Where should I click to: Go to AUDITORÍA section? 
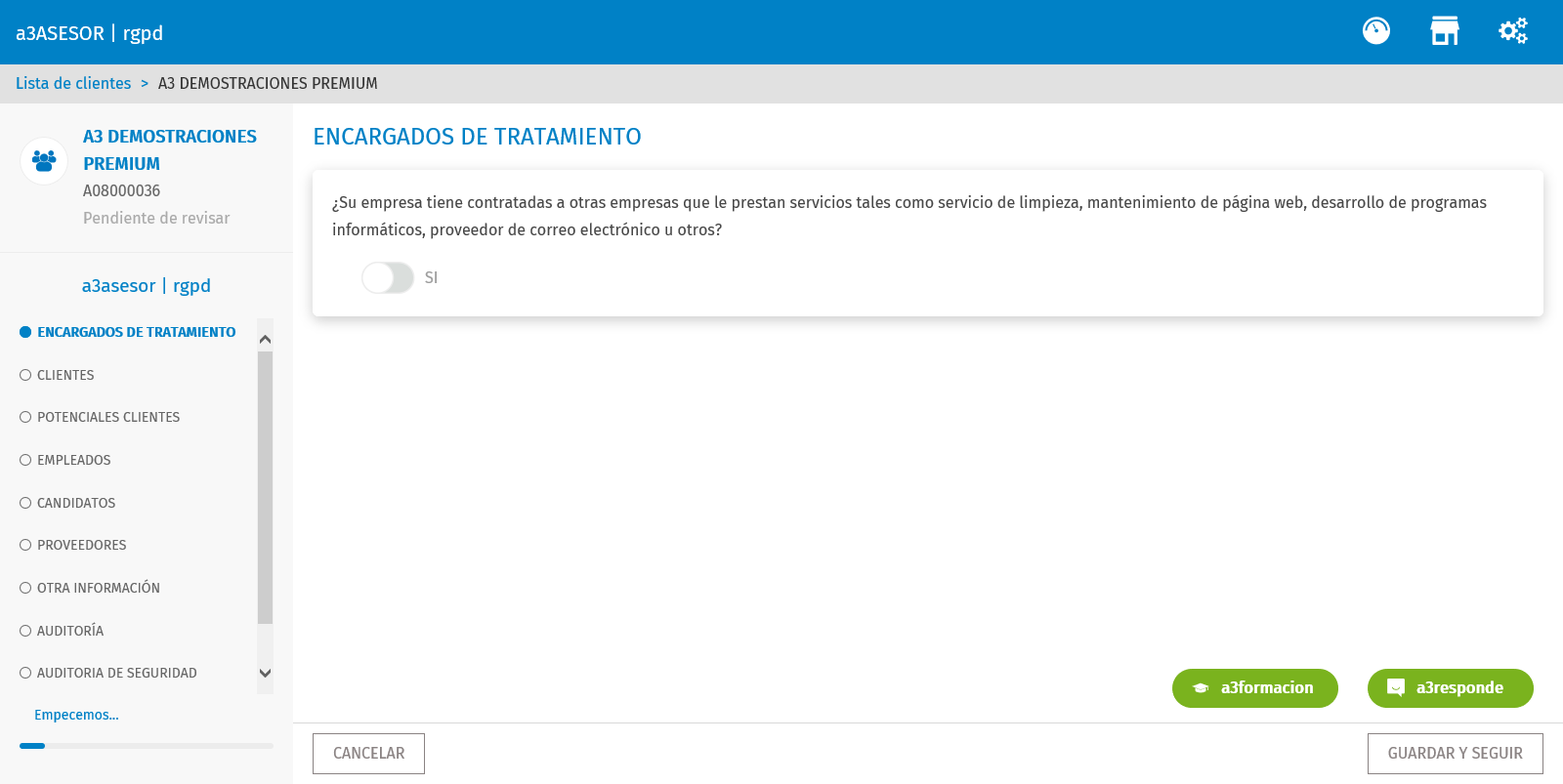62,631
